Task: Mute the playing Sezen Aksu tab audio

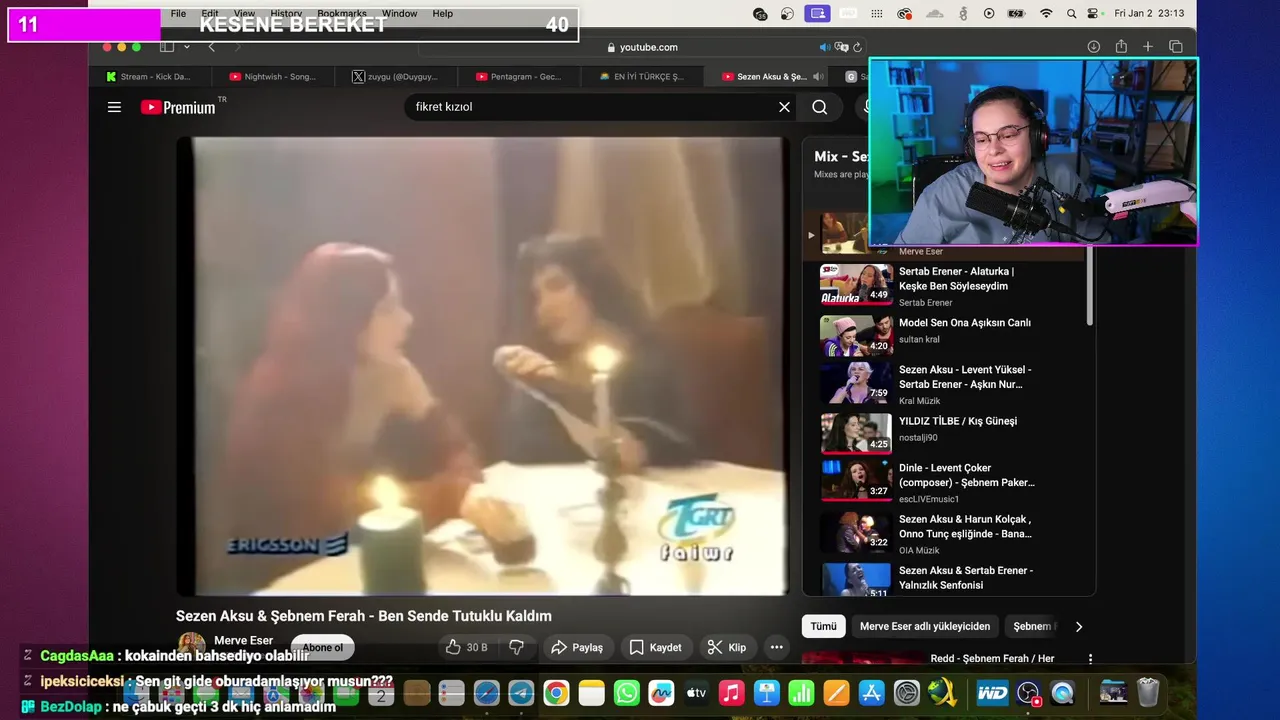Action: click(x=819, y=76)
